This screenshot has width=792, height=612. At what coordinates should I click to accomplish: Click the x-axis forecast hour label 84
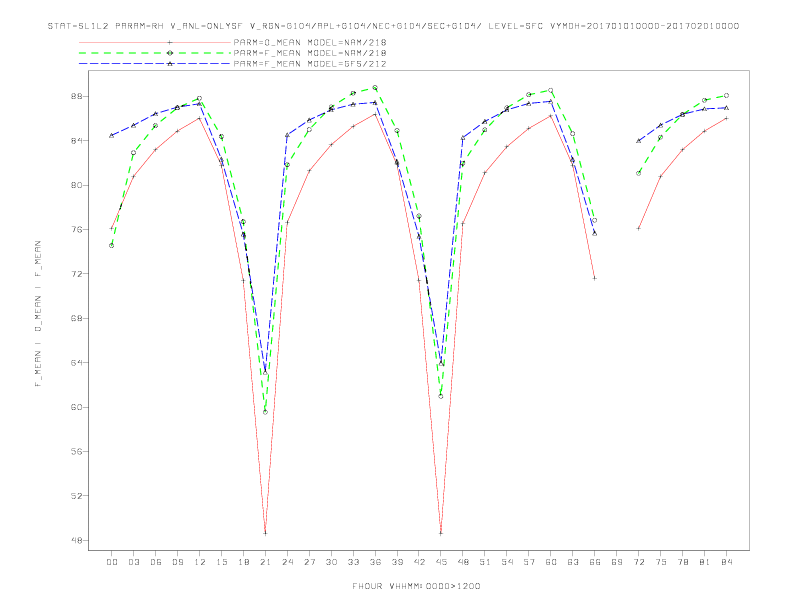coord(727,562)
